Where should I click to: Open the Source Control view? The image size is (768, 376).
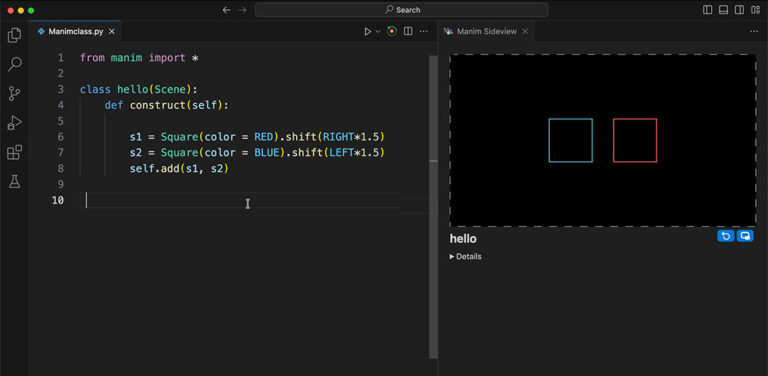click(x=15, y=93)
